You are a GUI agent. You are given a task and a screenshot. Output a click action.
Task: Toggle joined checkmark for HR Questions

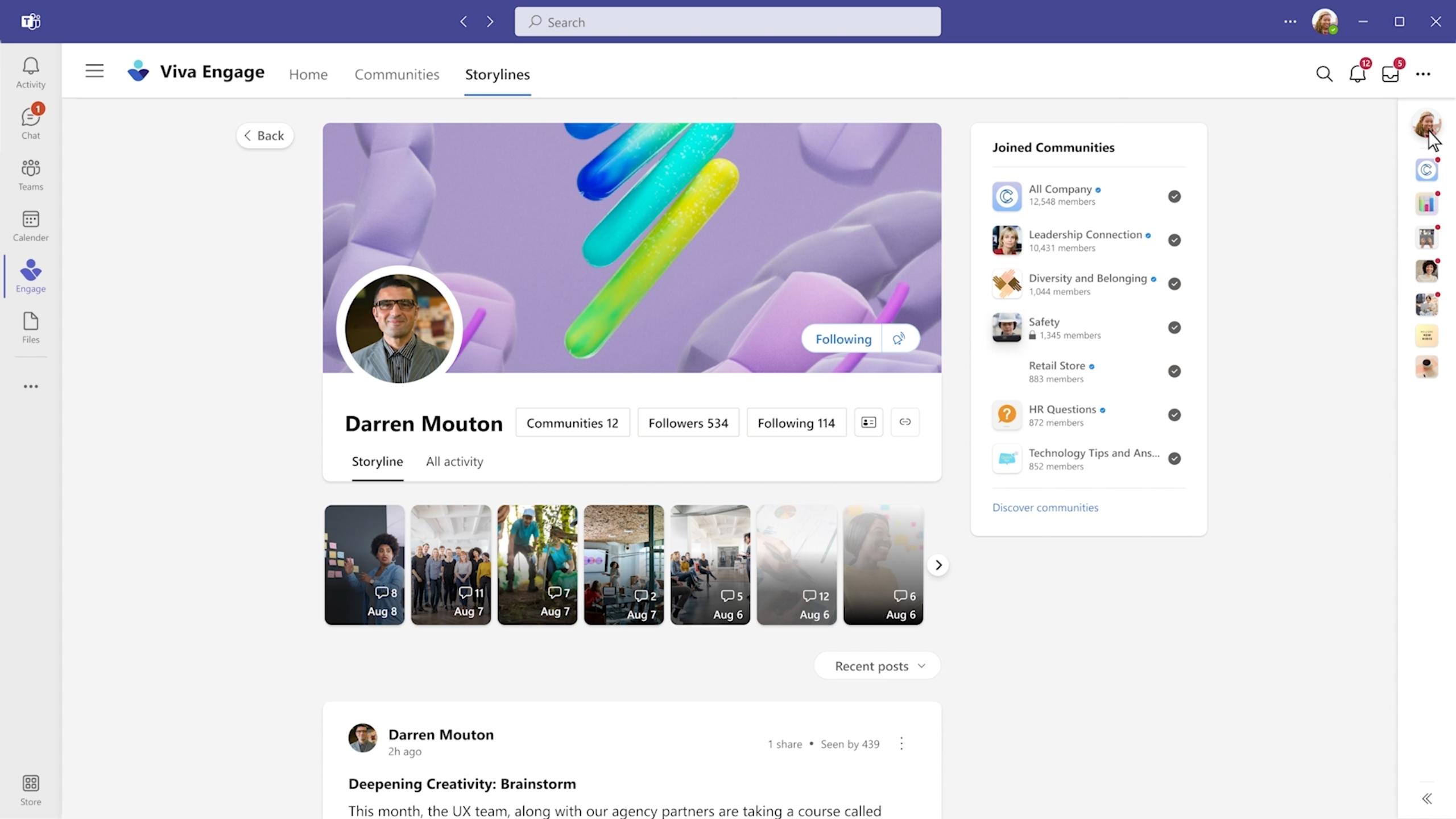tap(1174, 415)
